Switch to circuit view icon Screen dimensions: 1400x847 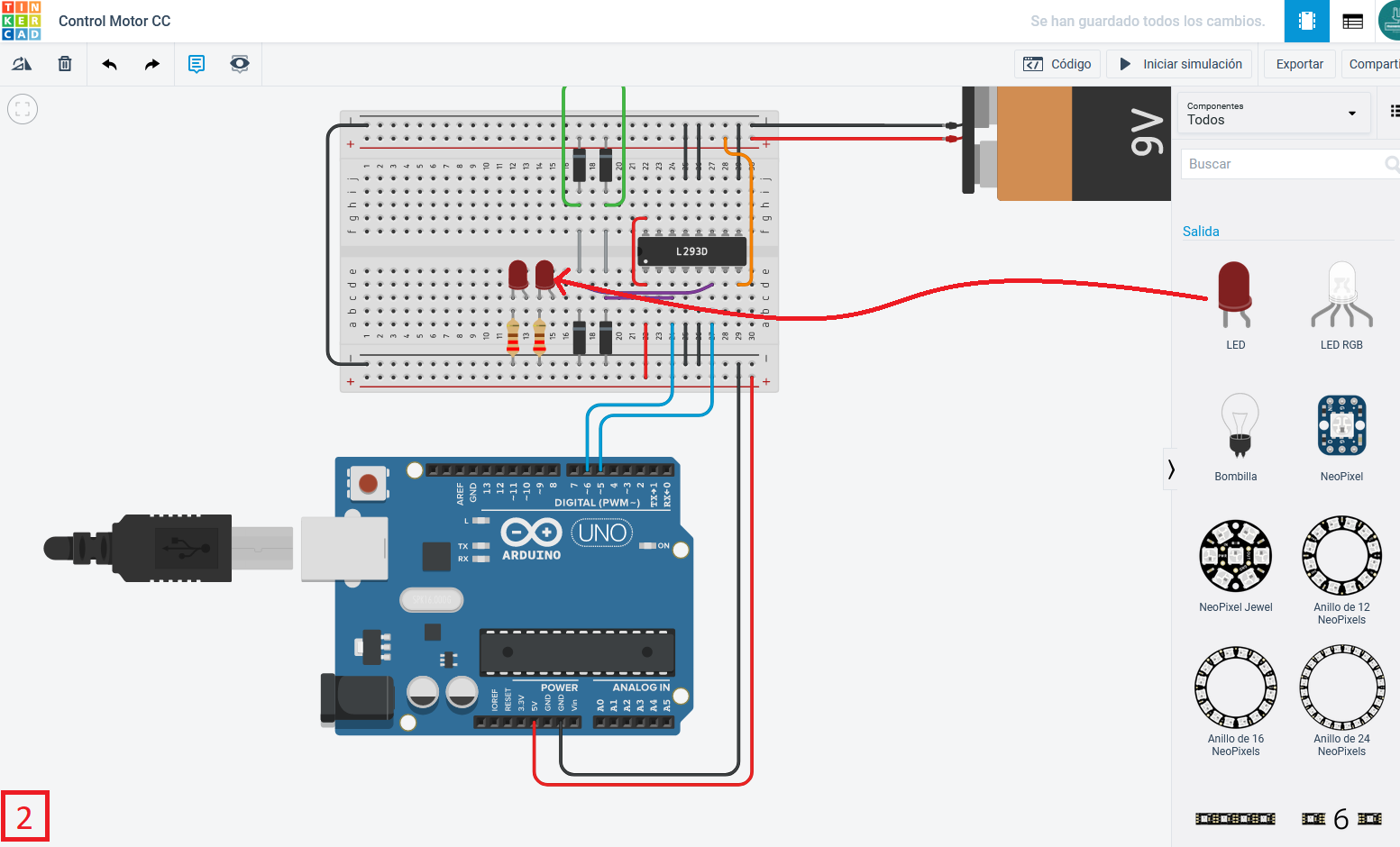[1307, 21]
